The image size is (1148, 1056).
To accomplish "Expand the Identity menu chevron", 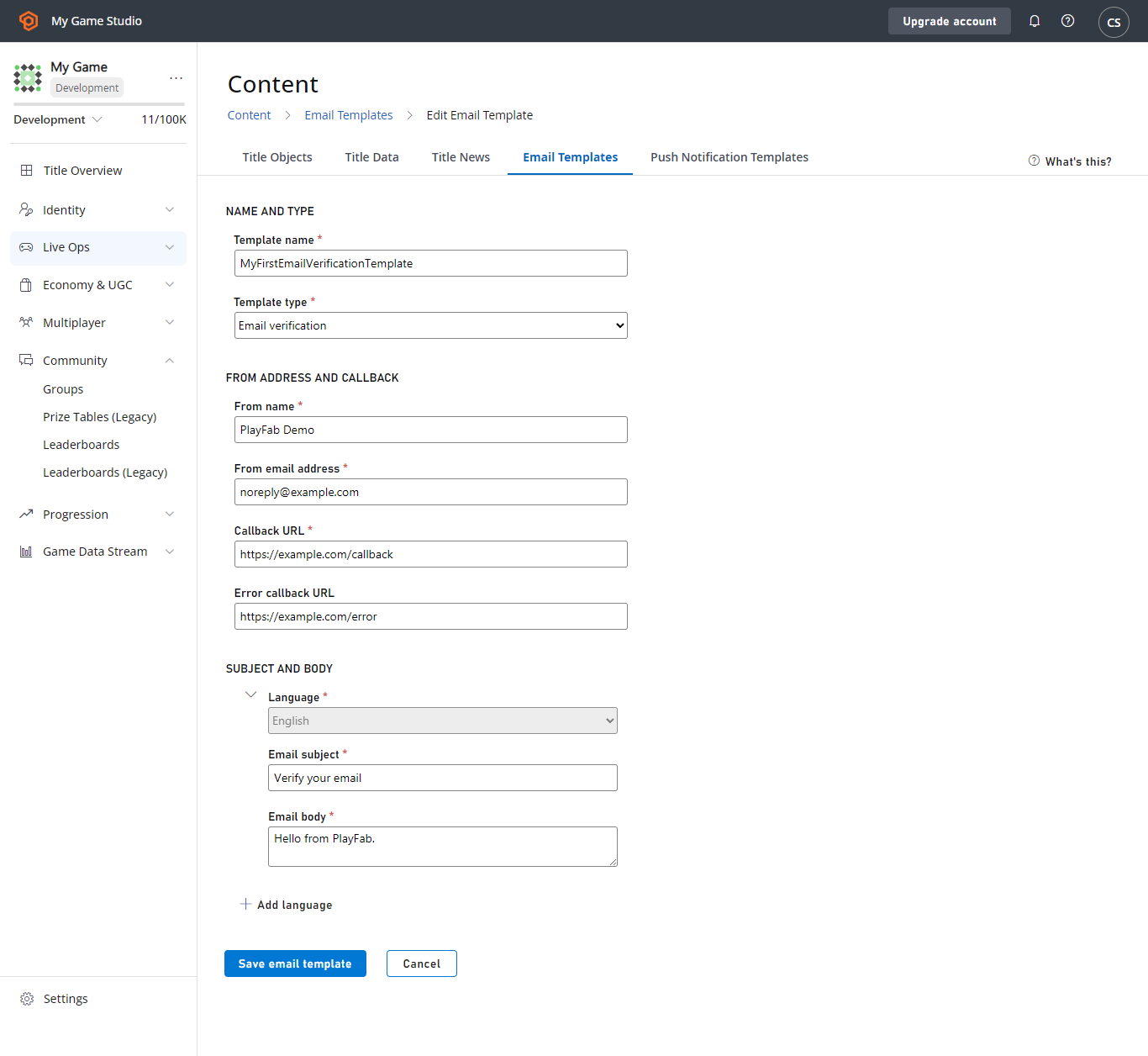I will [170, 209].
